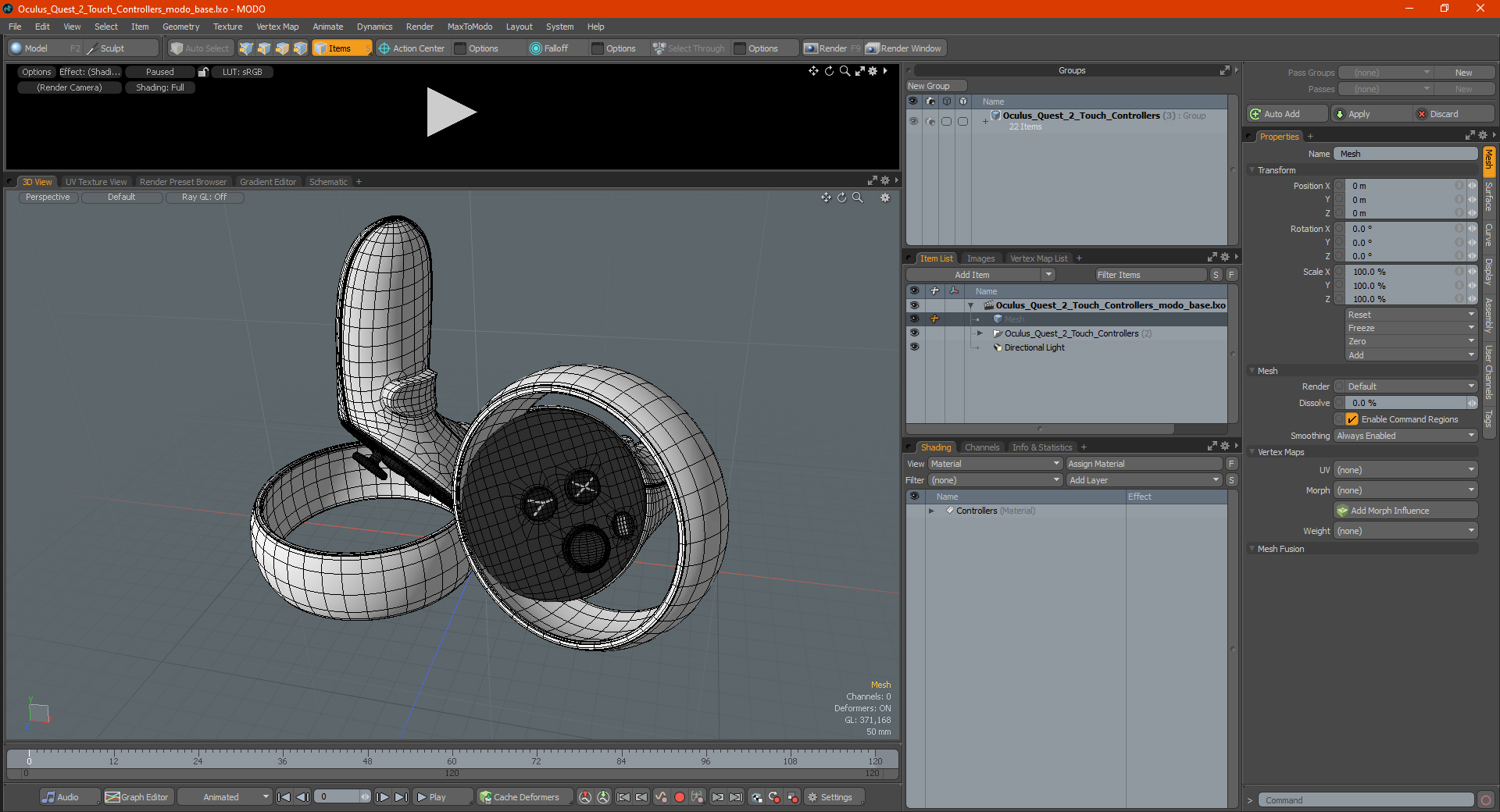Open render preview settings gear
The width and height of the screenshot is (1500, 812).
click(x=873, y=71)
